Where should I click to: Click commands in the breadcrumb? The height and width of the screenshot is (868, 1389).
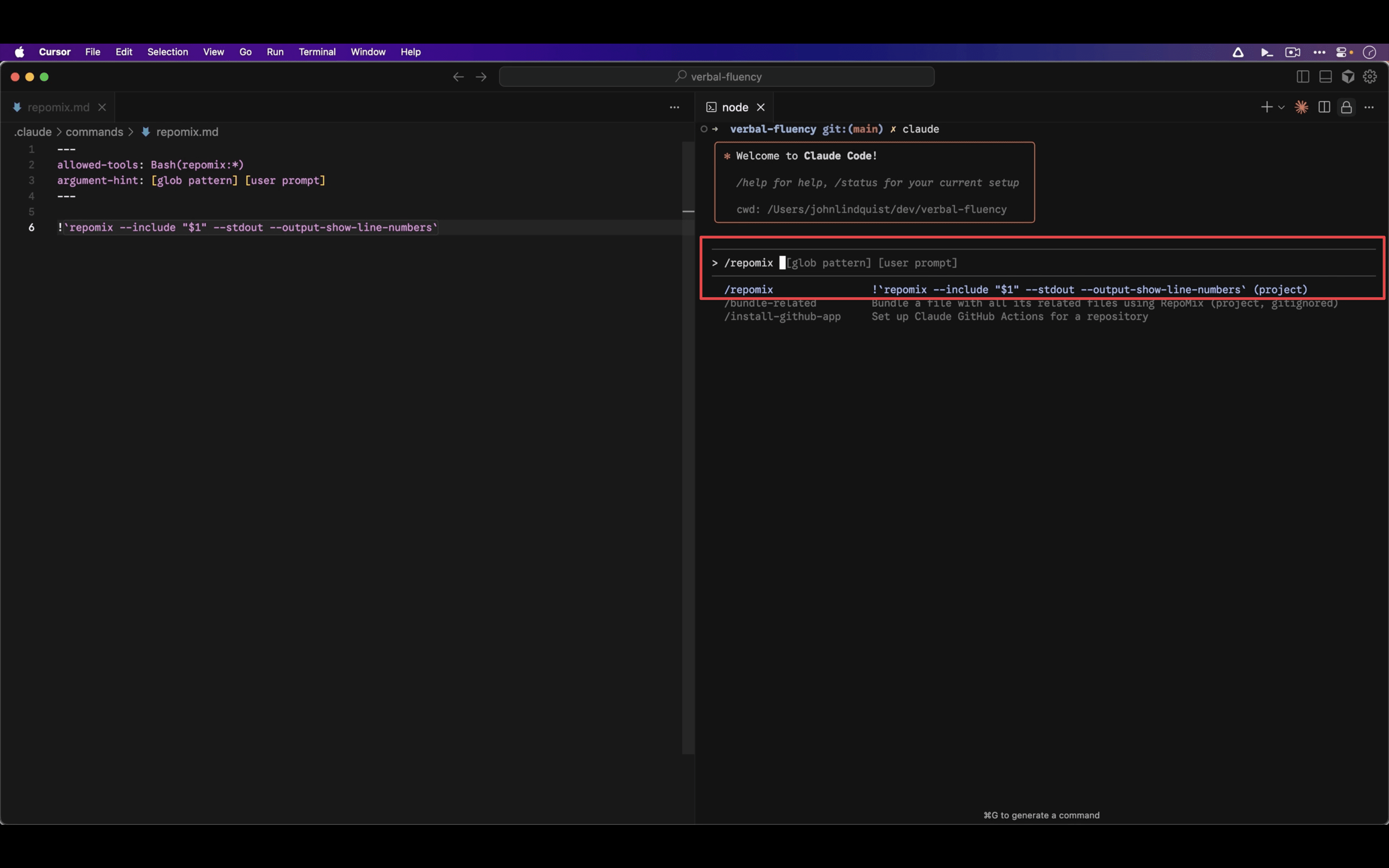pos(95,132)
